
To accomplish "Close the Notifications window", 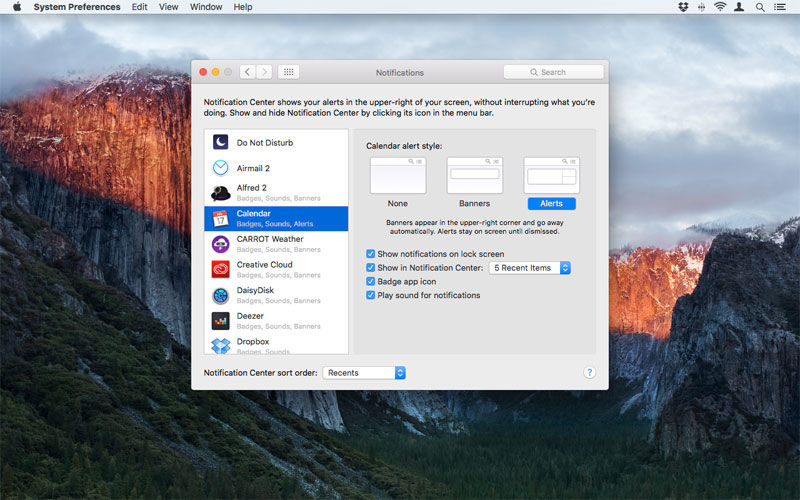I will point(203,72).
